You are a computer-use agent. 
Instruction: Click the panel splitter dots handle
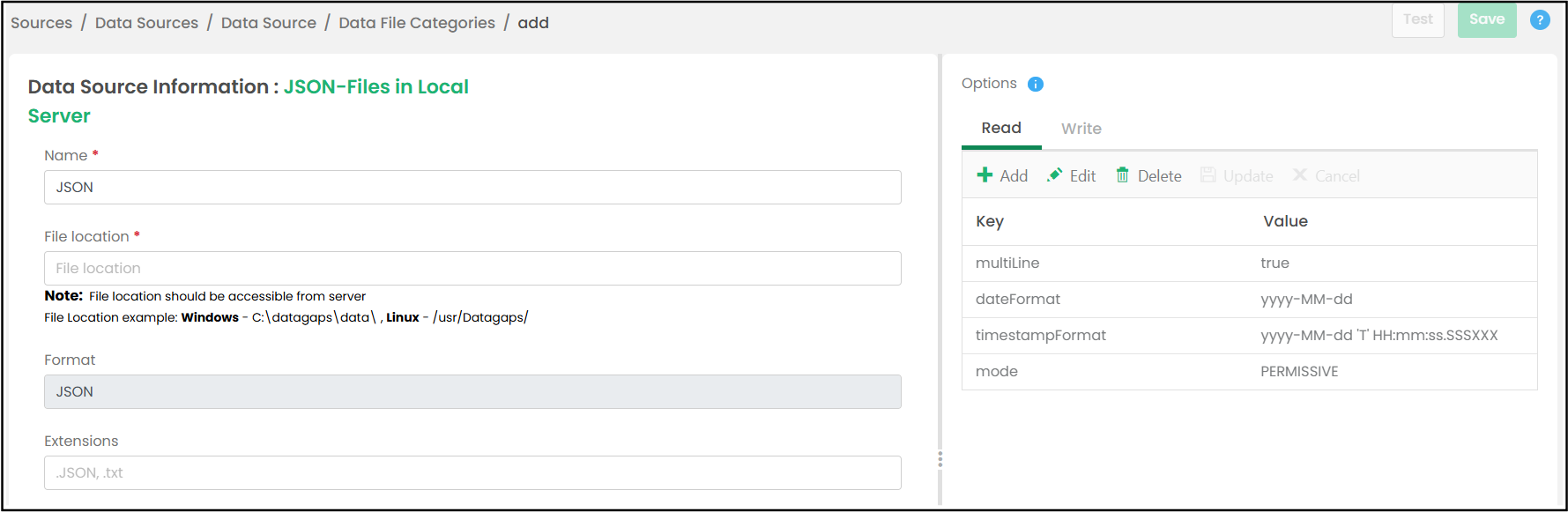940,459
